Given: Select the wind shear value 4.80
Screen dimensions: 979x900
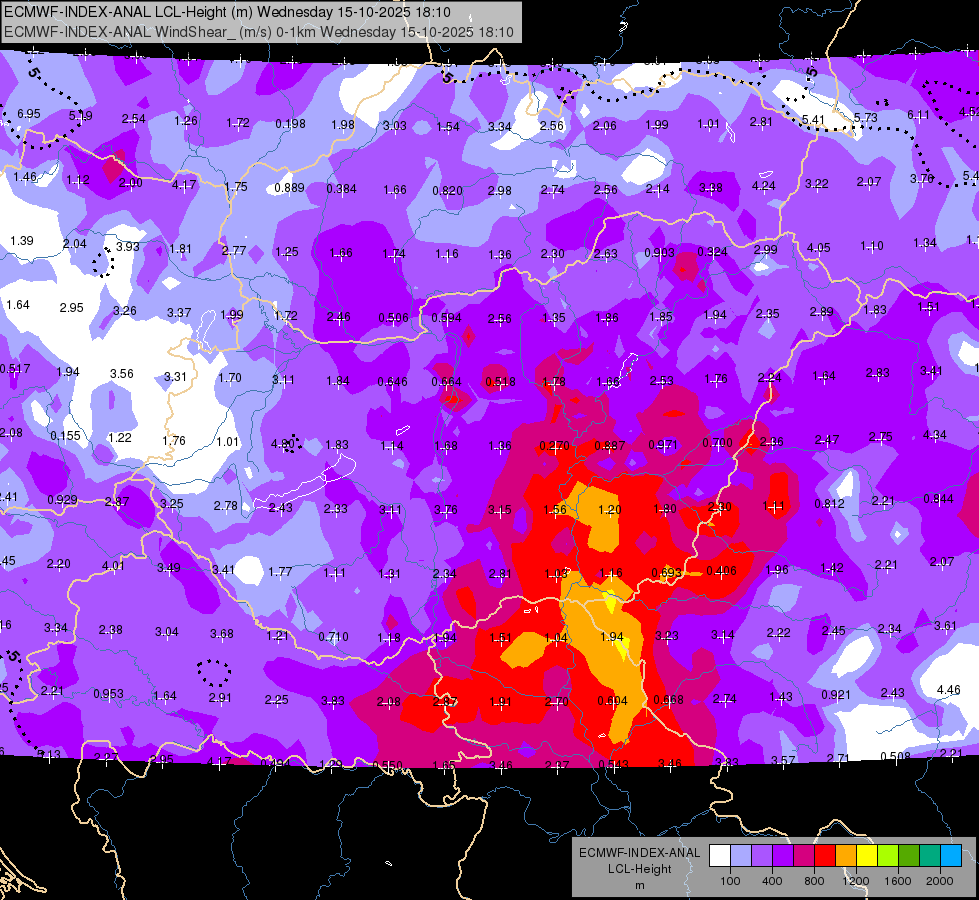Looking at the screenshot, I should pos(283,444).
